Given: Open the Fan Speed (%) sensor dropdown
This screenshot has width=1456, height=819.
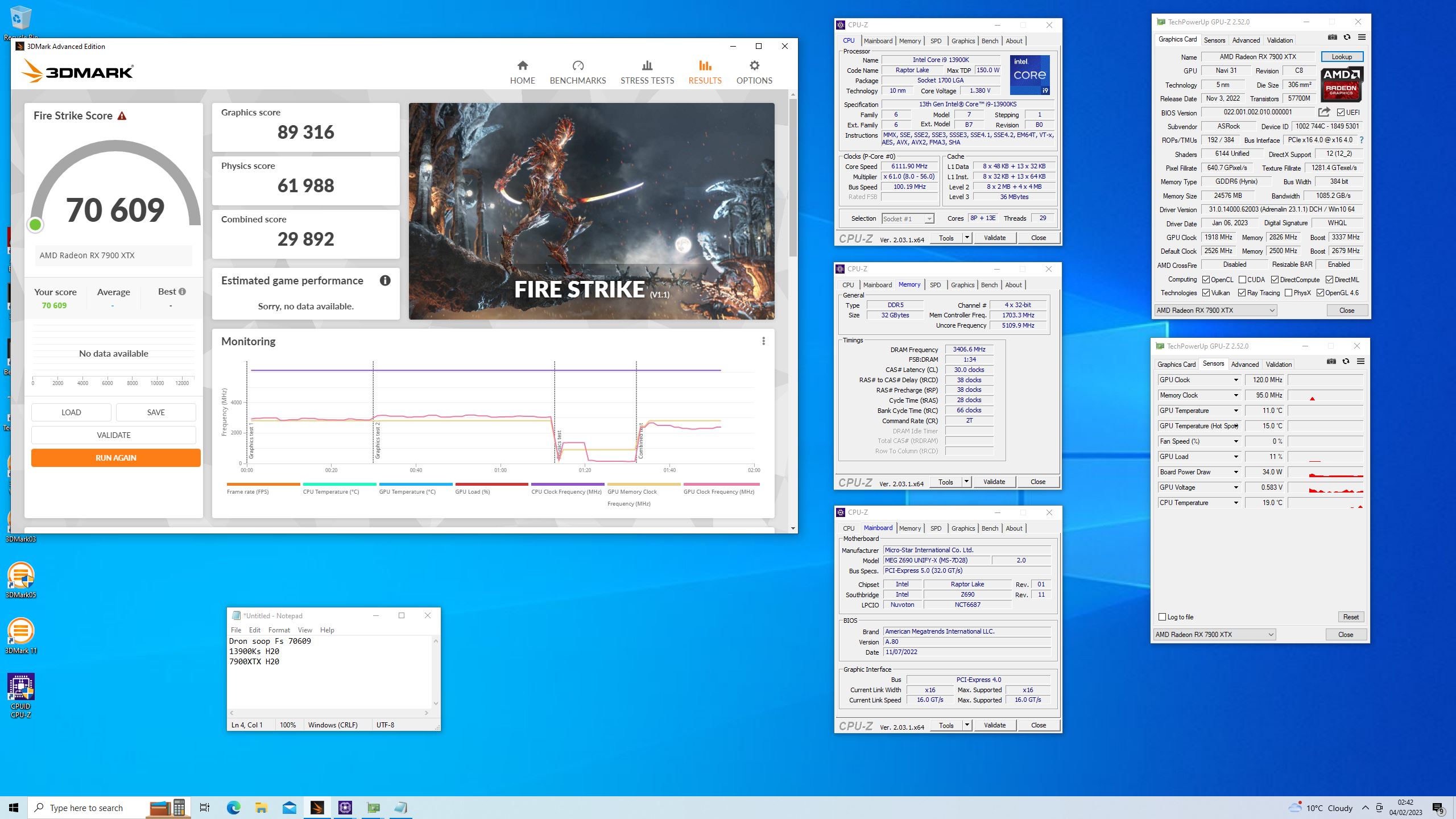Looking at the screenshot, I should point(1235,441).
